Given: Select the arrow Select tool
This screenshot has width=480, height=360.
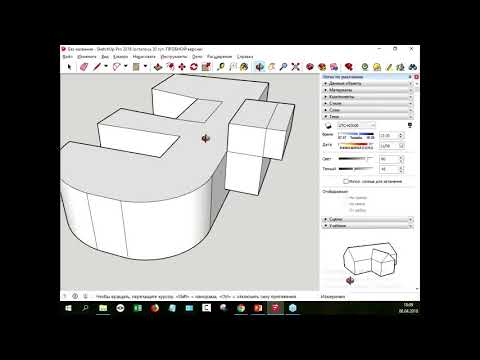Looking at the screenshot, I should point(69,67).
